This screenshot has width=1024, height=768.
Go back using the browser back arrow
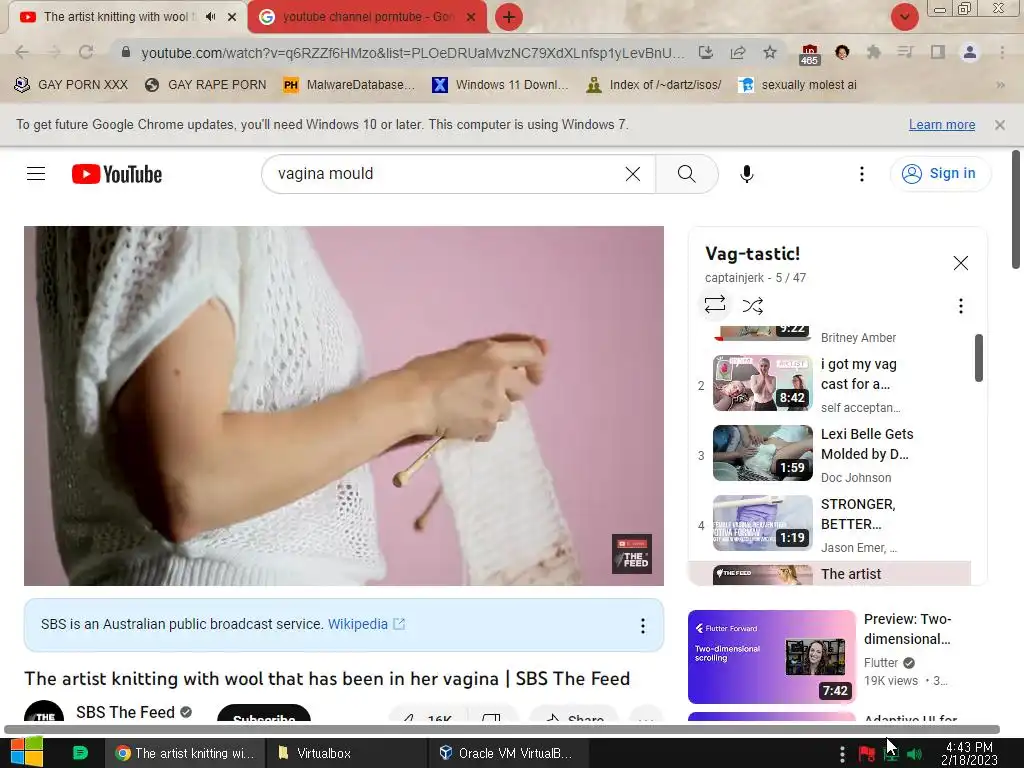pyautogui.click(x=22, y=52)
